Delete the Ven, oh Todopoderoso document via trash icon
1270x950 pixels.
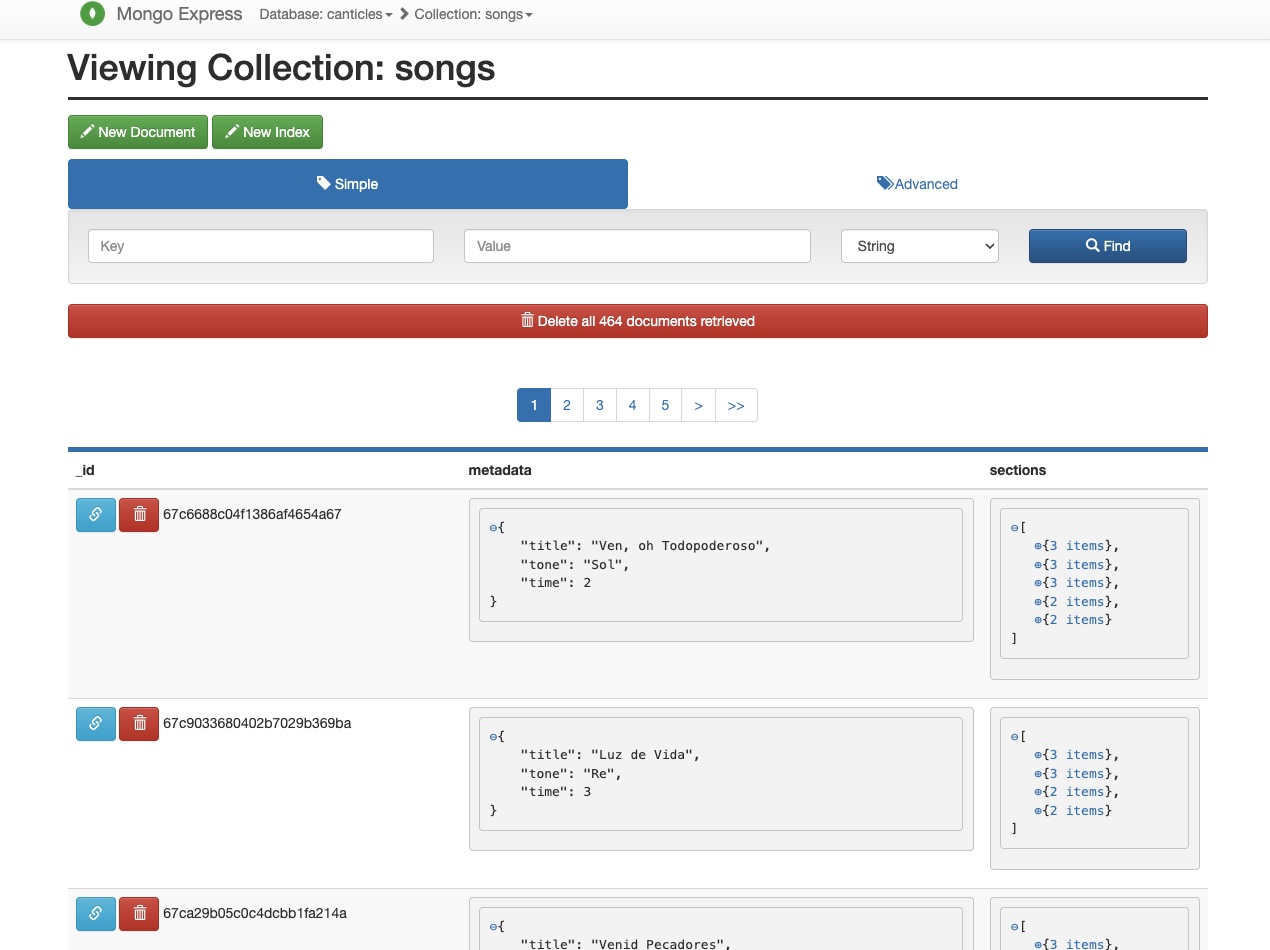coord(139,515)
